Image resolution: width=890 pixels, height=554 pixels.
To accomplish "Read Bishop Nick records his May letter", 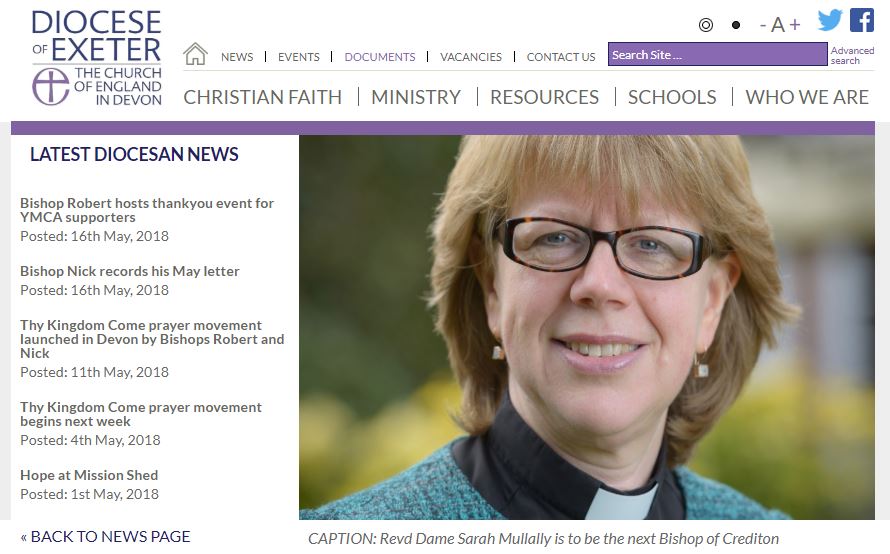I will (129, 271).
